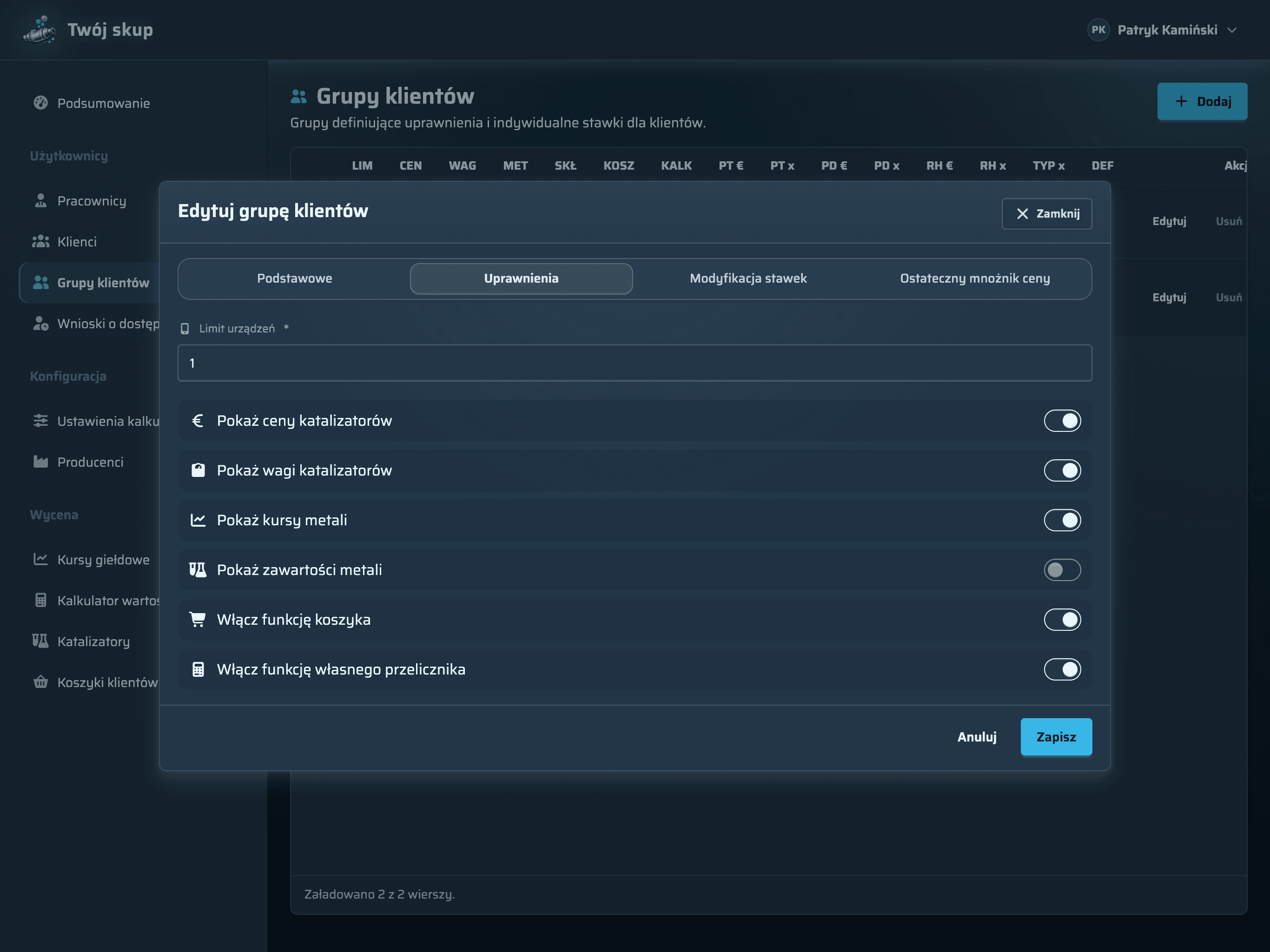Click the device icon beside Limit urządzeń
This screenshot has height=952, width=1270.
point(185,329)
